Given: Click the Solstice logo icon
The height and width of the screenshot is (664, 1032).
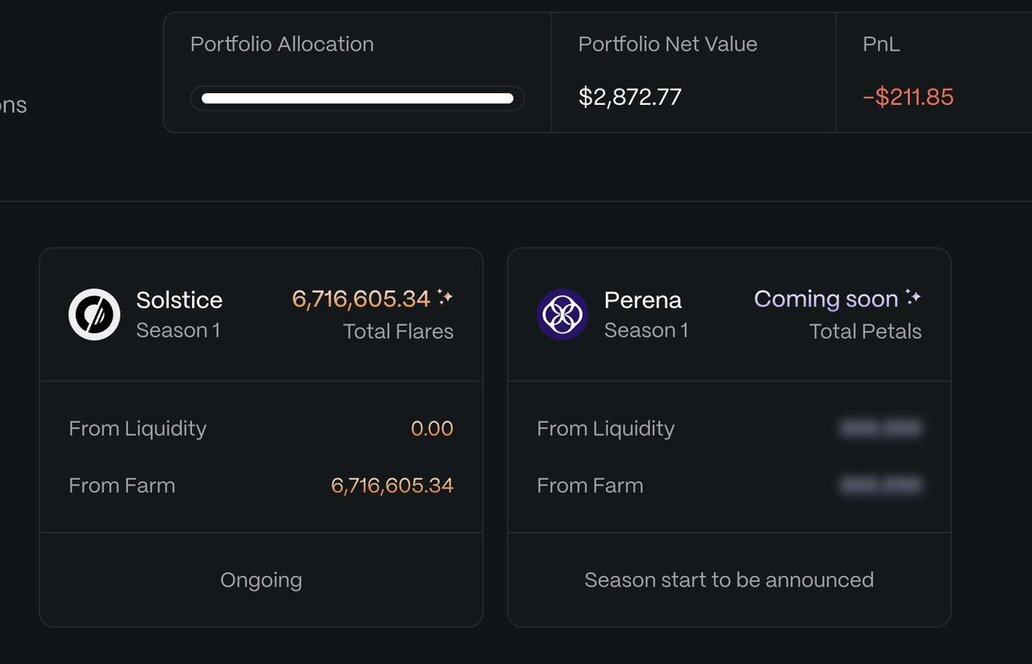Looking at the screenshot, I should click(94, 314).
